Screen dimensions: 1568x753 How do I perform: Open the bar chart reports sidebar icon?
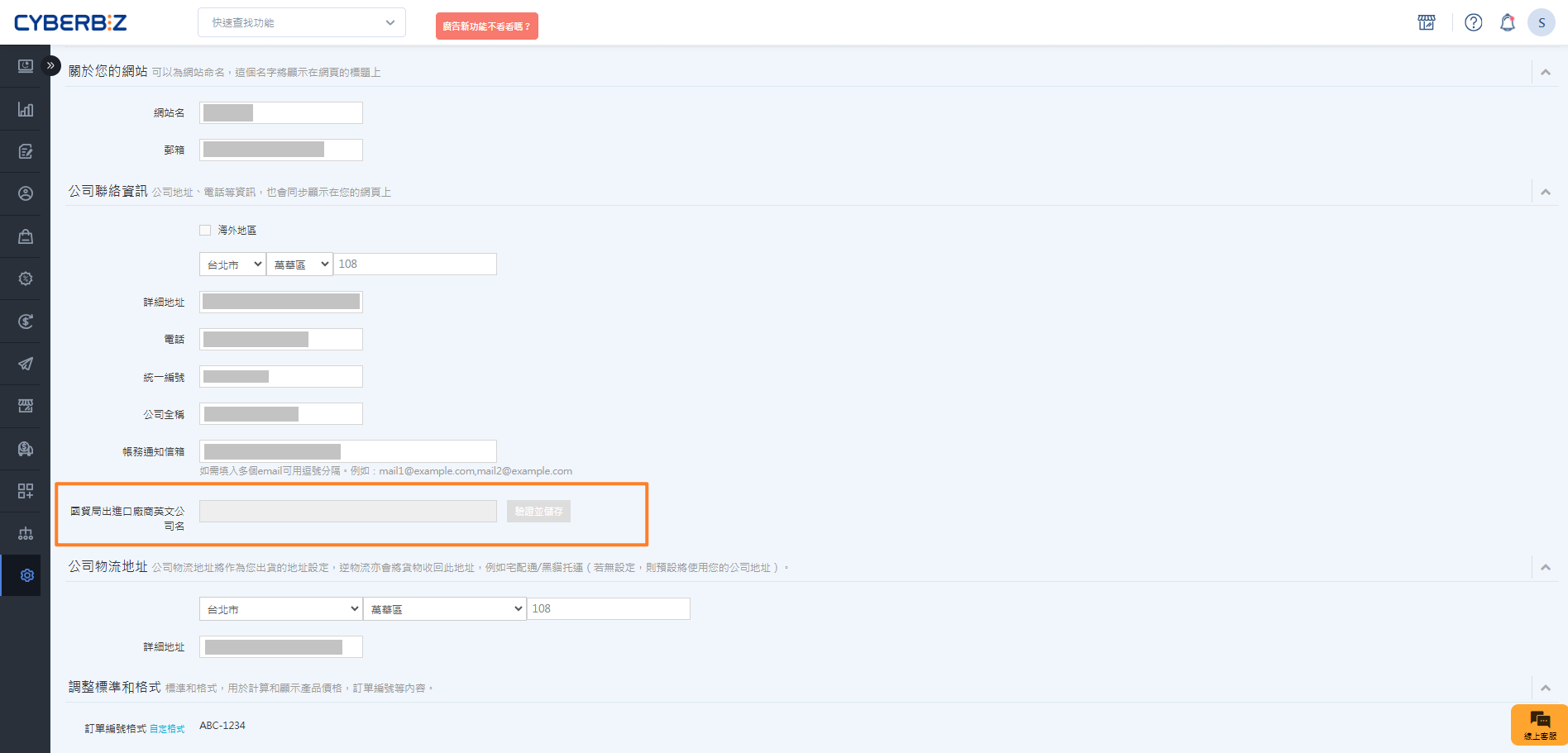click(x=26, y=109)
